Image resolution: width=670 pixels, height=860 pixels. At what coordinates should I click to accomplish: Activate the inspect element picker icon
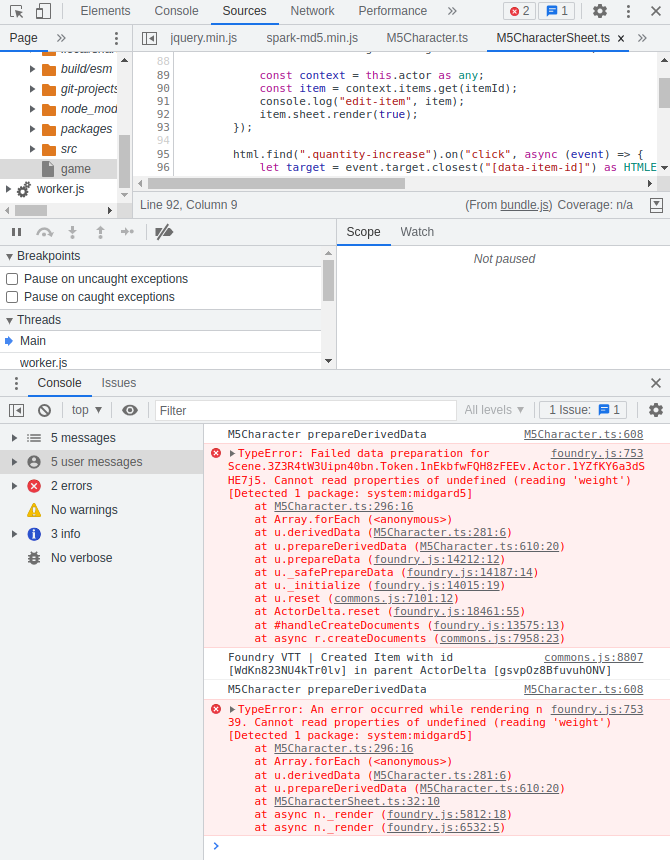(x=17, y=11)
